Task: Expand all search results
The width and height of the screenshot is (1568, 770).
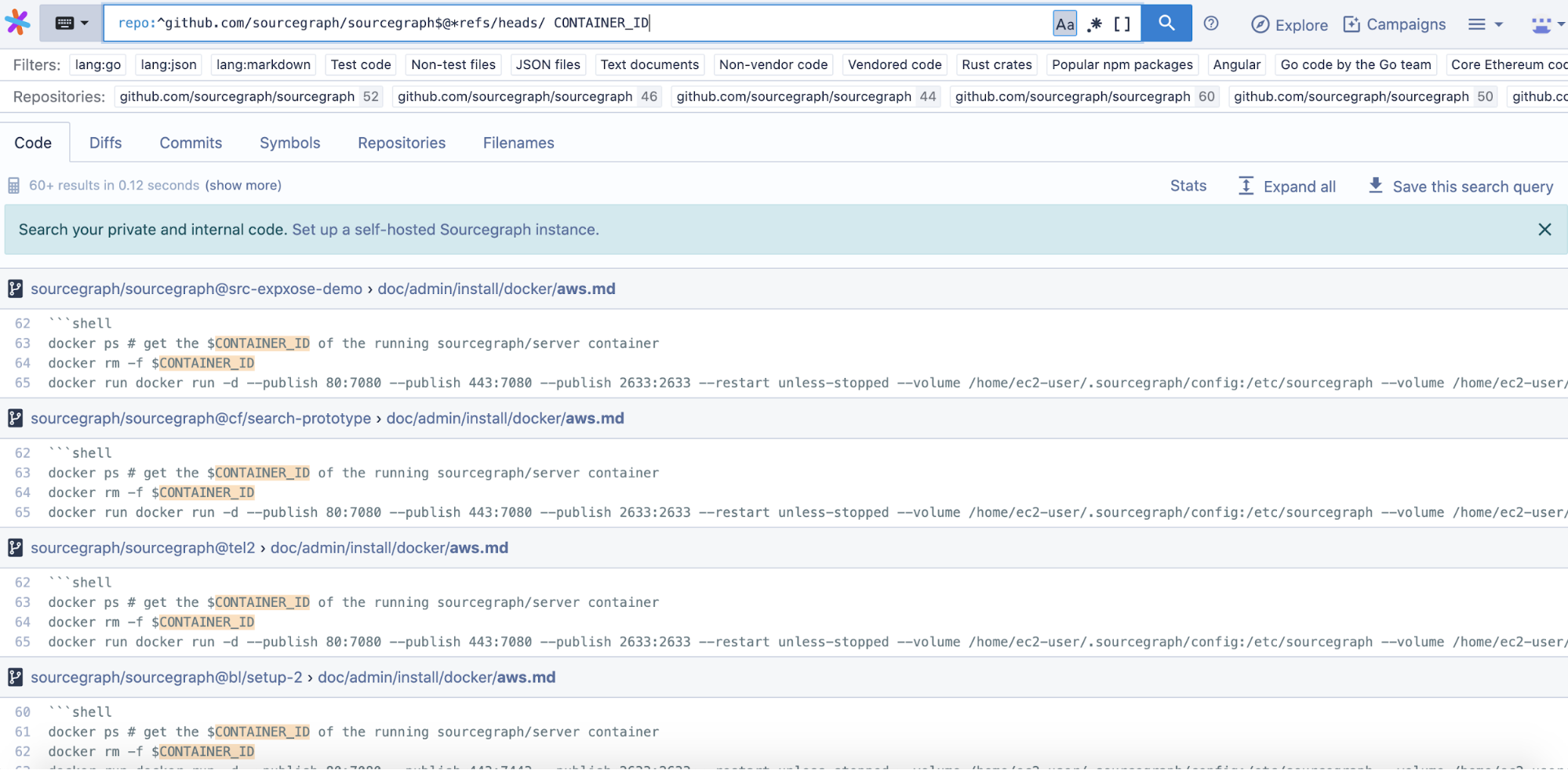Action: click(1287, 187)
